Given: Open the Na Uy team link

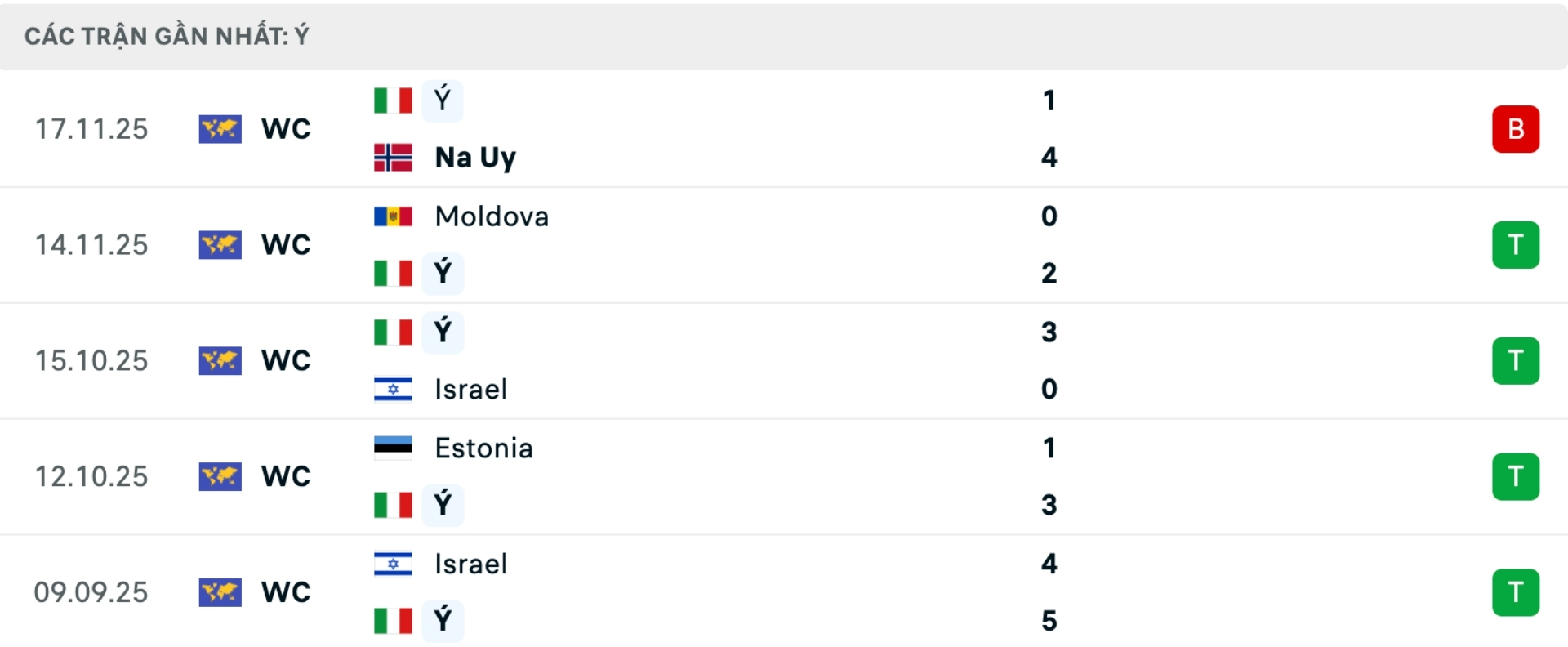Looking at the screenshot, I should click(x=475, y=158).
